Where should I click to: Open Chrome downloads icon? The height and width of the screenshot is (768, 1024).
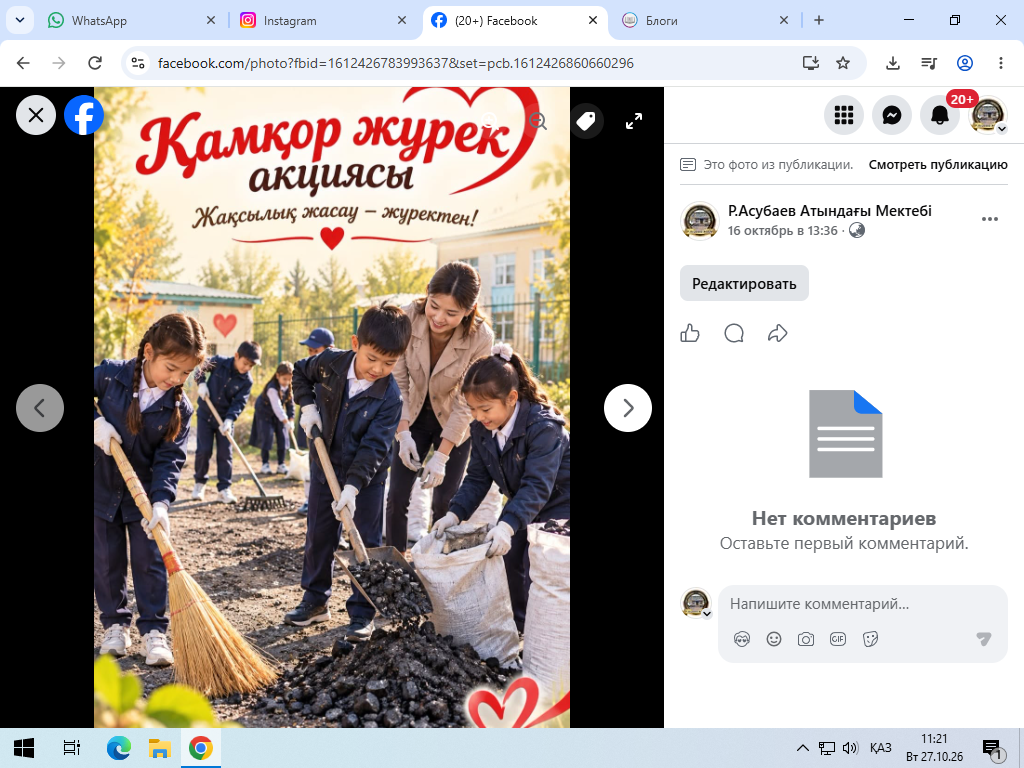pyautogui.click(x=892, y=63)
